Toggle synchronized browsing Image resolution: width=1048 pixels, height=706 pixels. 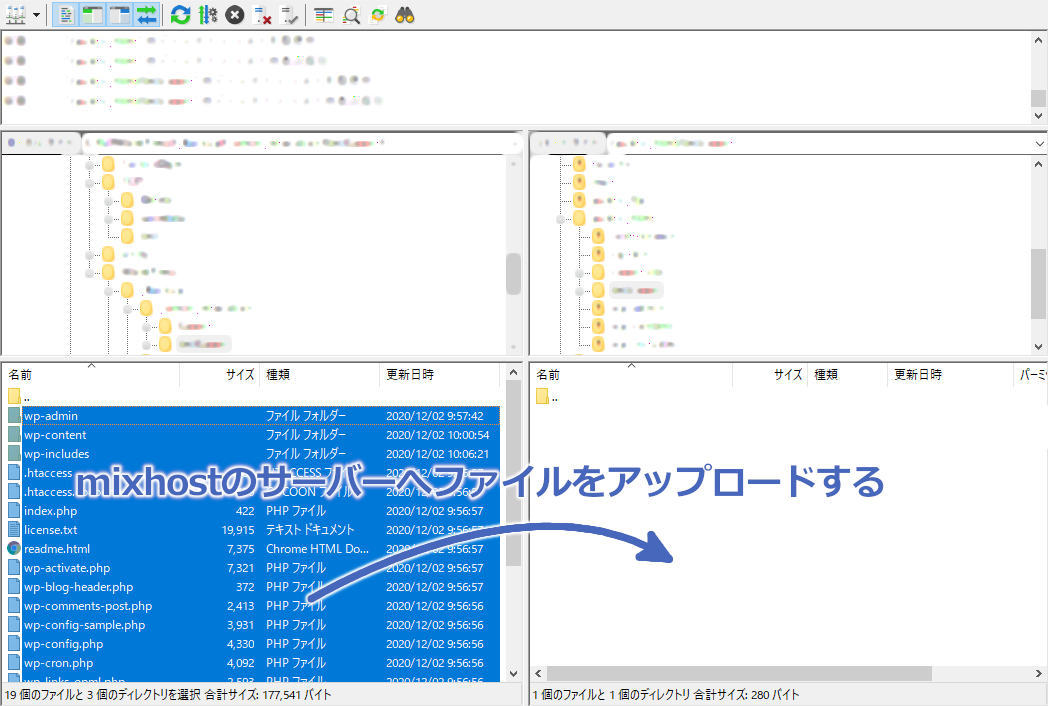pos(378,15)
